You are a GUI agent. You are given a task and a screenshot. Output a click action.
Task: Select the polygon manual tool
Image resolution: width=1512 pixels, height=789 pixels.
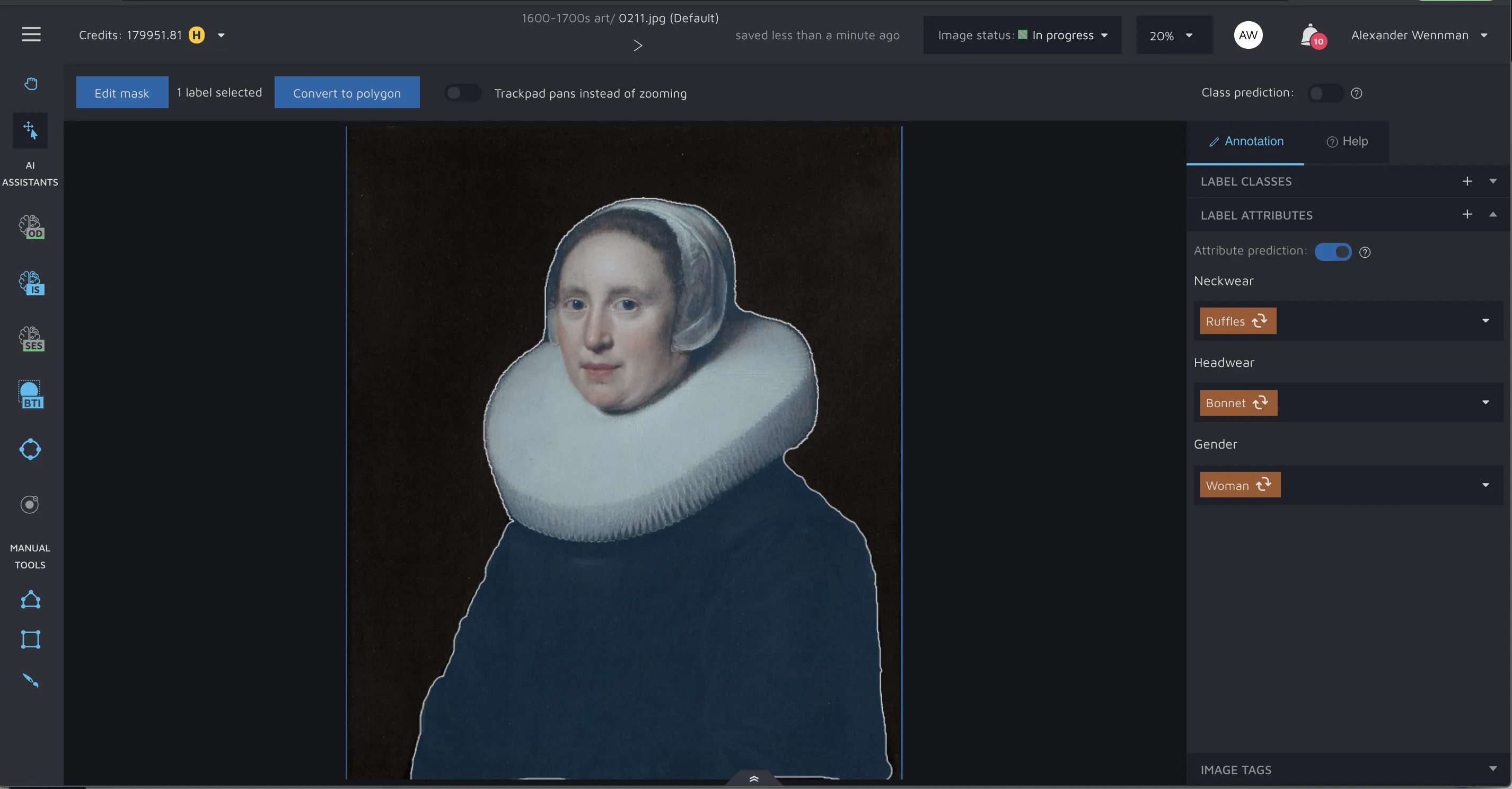tap(31, 600)
